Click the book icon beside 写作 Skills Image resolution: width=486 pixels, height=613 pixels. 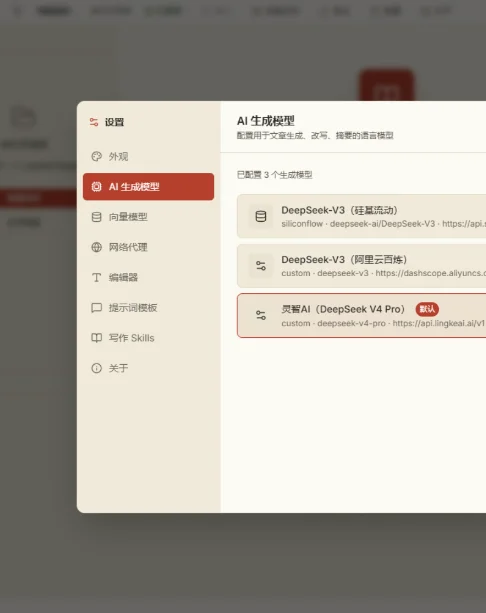click(x=96, y=338)
